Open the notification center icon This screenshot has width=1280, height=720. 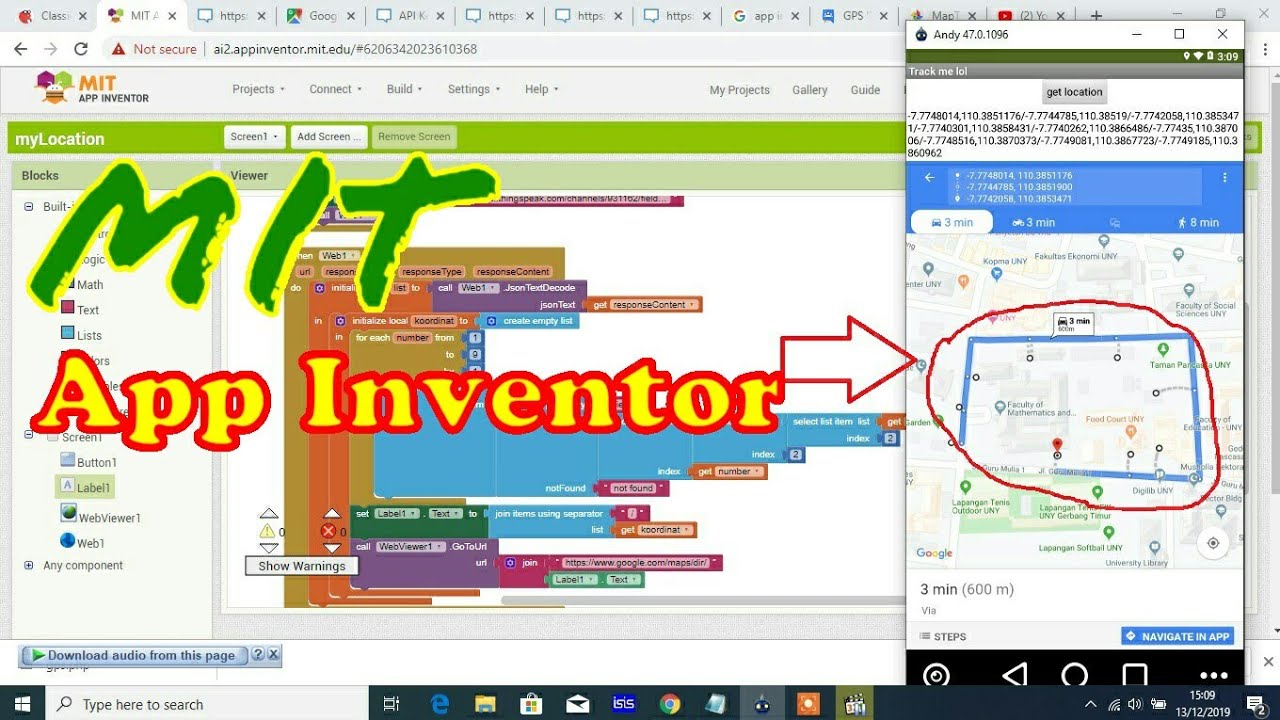(1255, 704)
